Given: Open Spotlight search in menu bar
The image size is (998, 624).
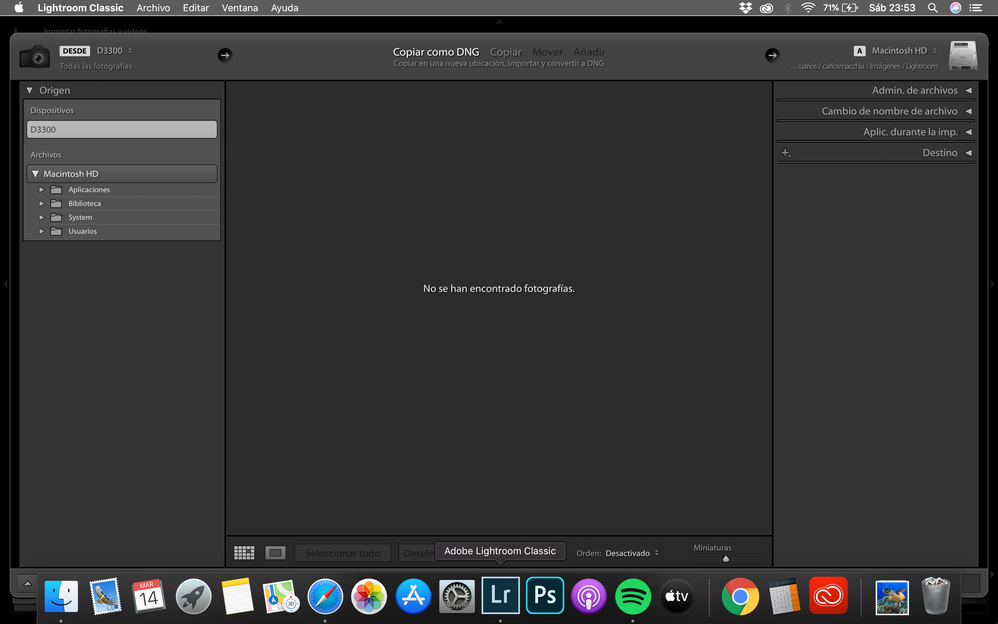Looking at the screenshot, I should tap(932, 8).
